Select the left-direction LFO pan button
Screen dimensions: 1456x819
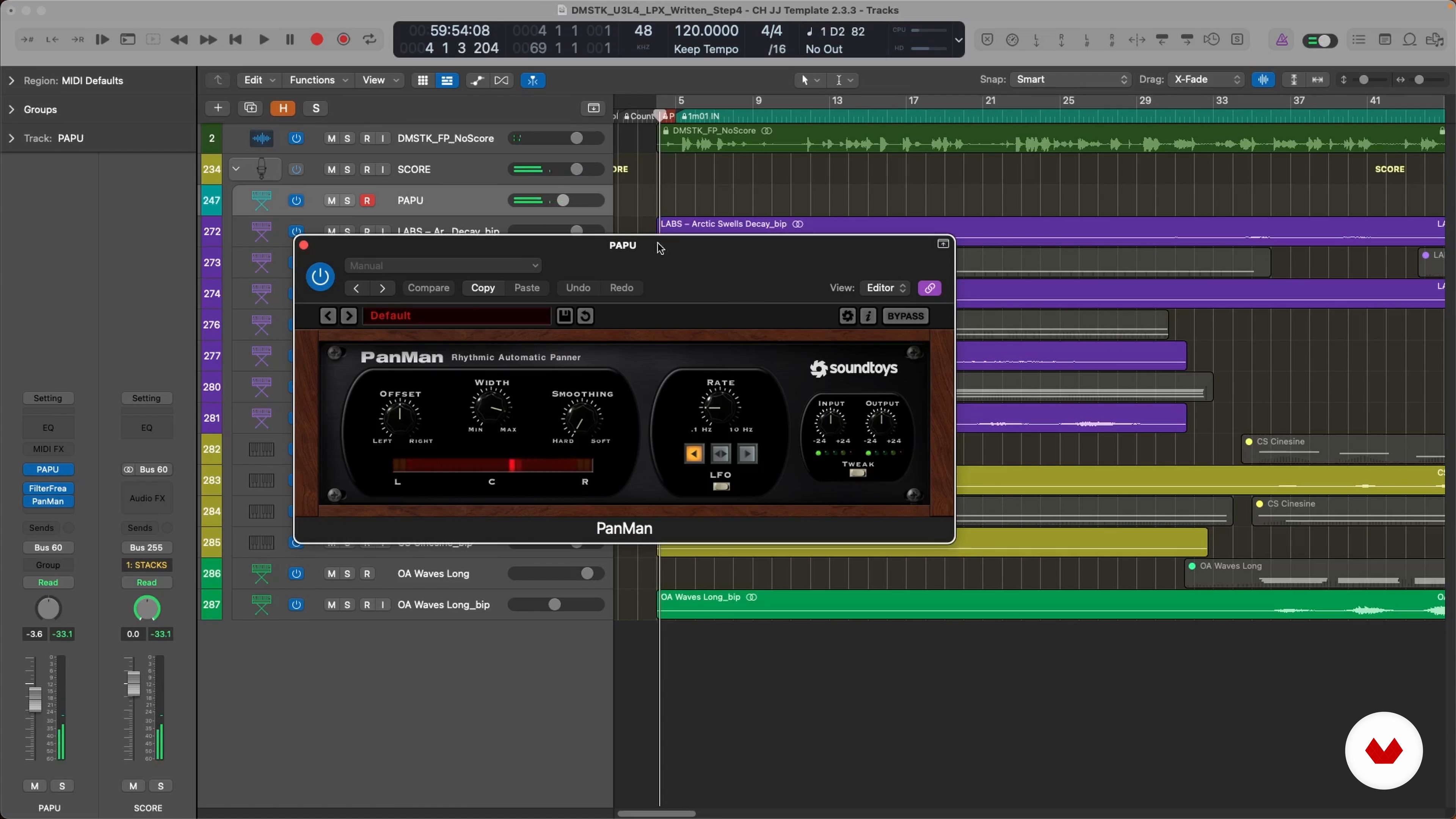(x=694, y=453)
